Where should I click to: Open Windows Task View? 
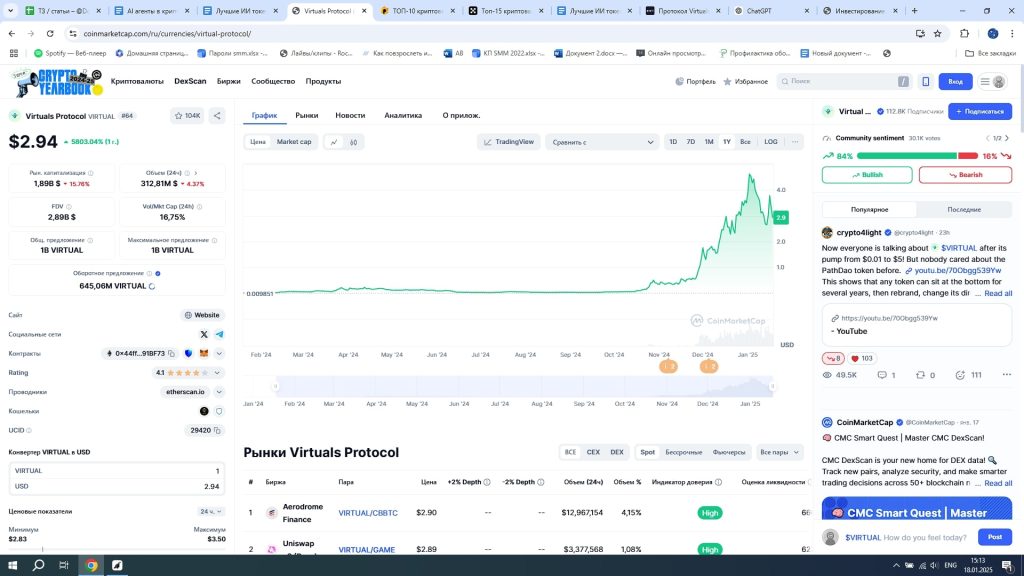64,566
